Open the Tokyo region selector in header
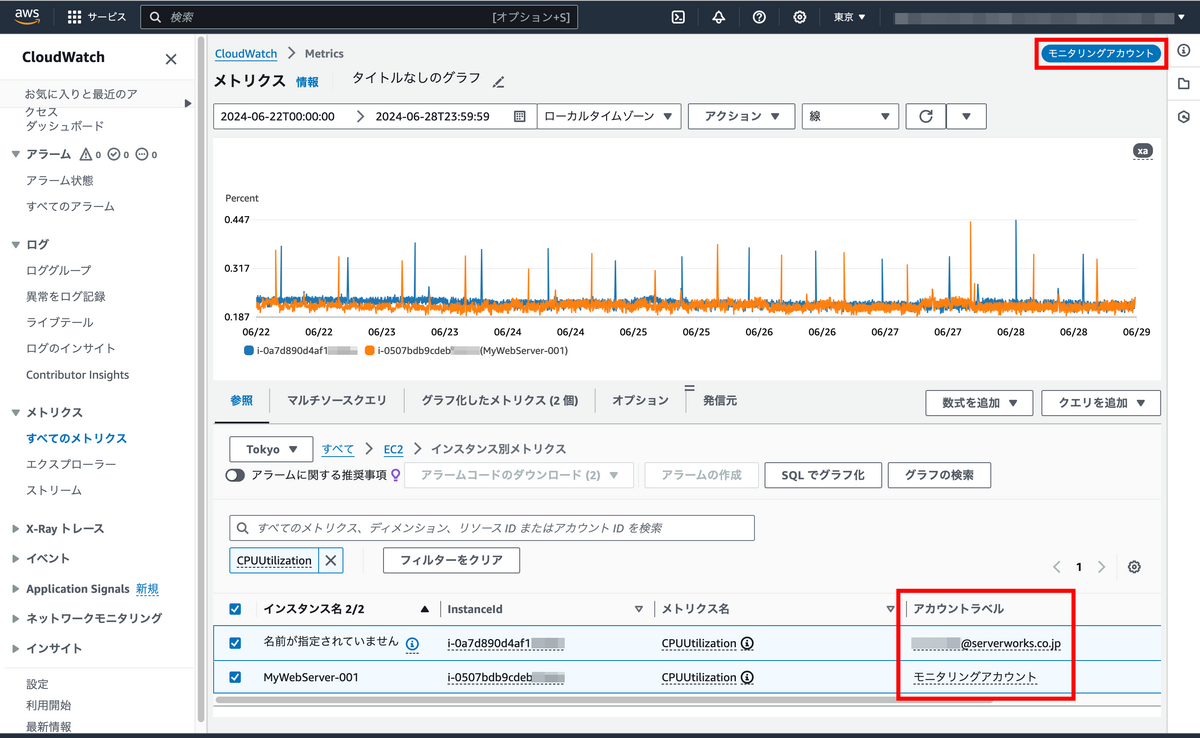This screenshot has height=738, width=1200. 850,17
